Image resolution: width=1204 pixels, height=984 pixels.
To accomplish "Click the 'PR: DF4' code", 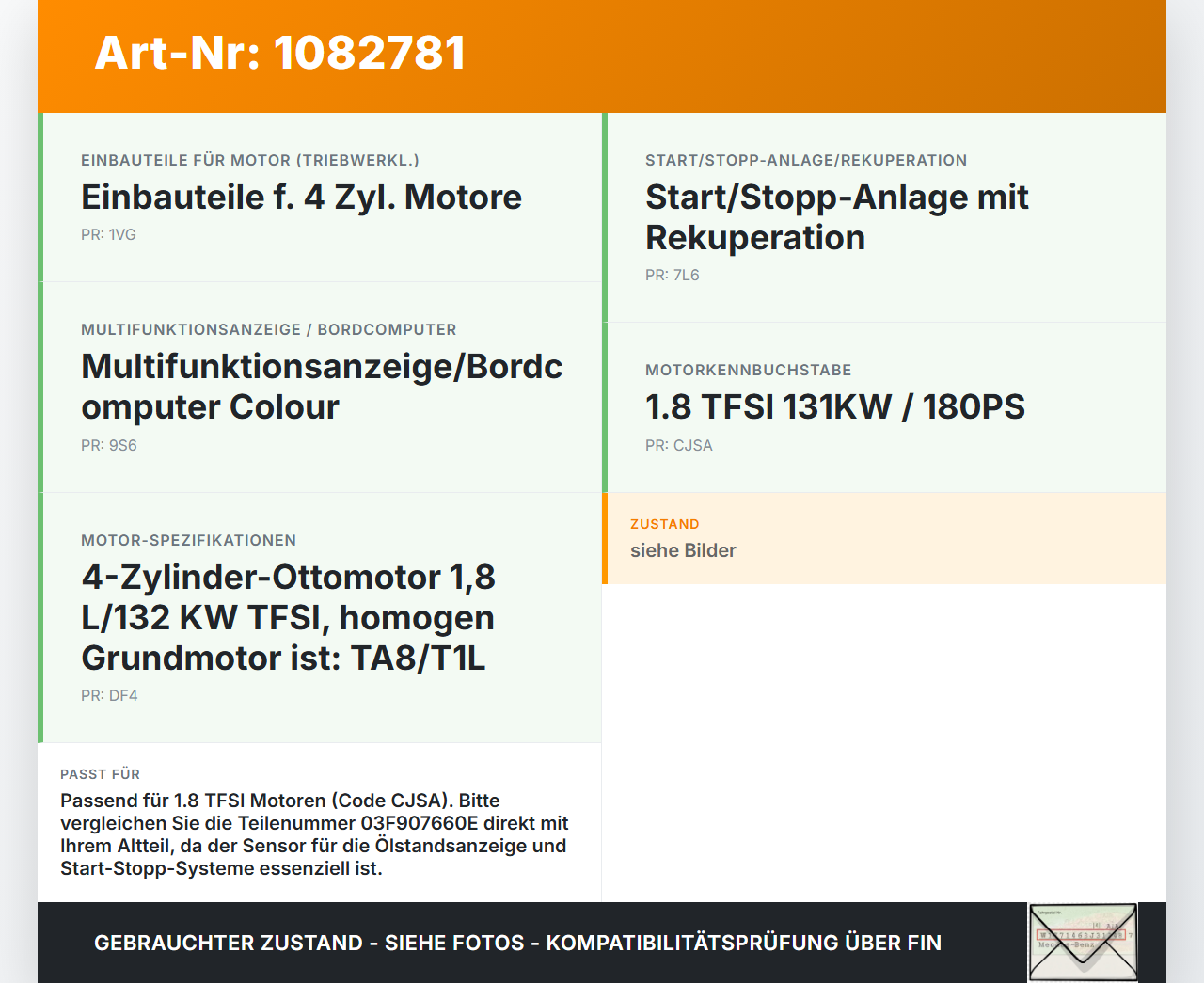I will click(109, 695).
